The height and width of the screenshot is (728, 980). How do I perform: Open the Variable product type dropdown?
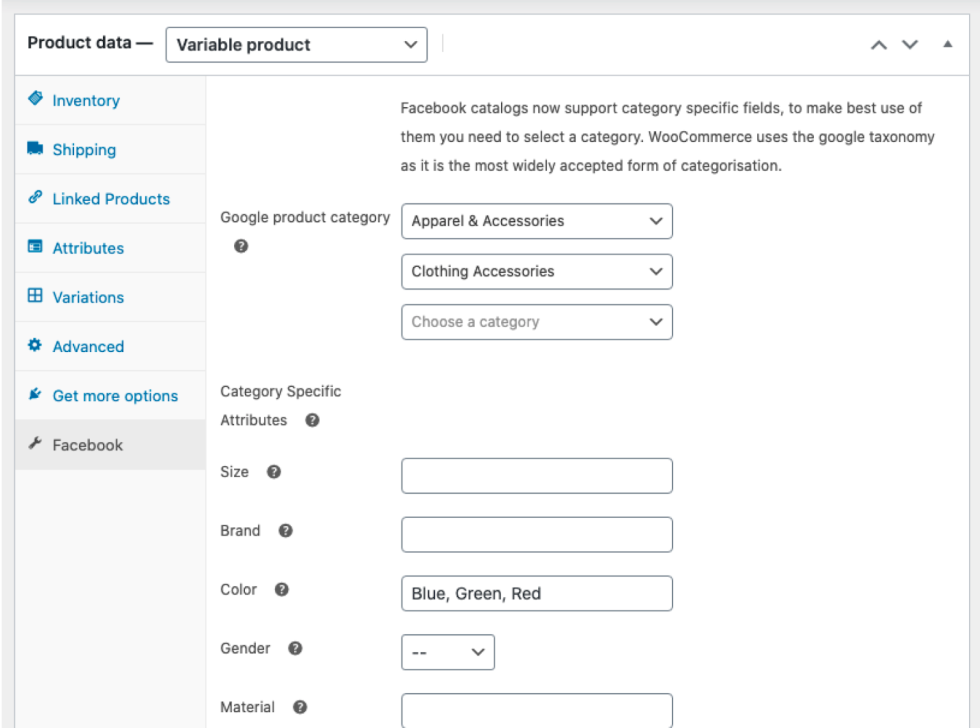click(296, 45)
